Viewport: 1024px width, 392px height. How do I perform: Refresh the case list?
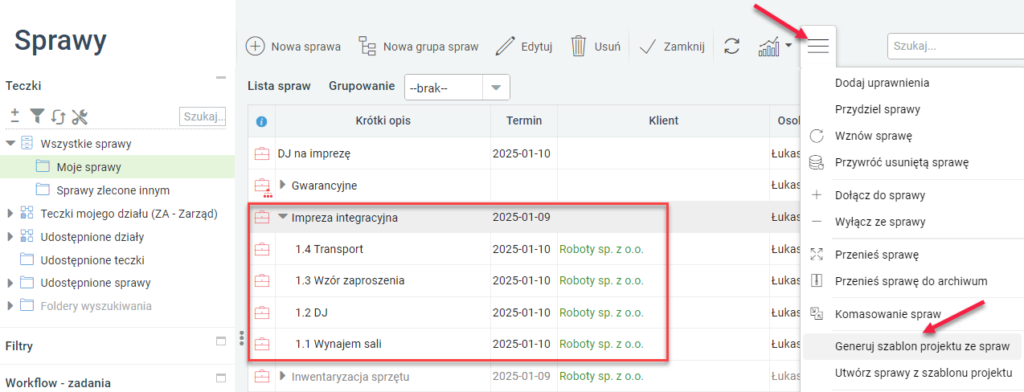pos(732,46)
